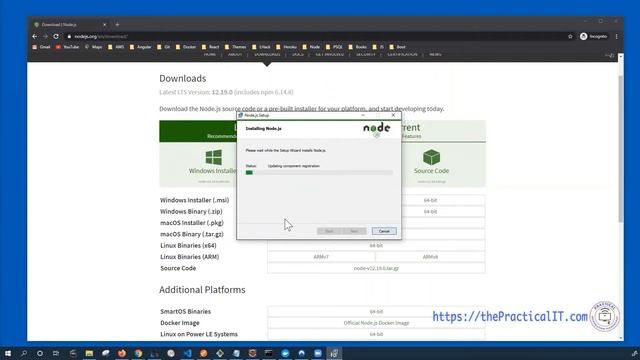Click the nodejs.org address bar
Image resolution: width=640 pixels, height=360 pixels.
click(314, 36)
